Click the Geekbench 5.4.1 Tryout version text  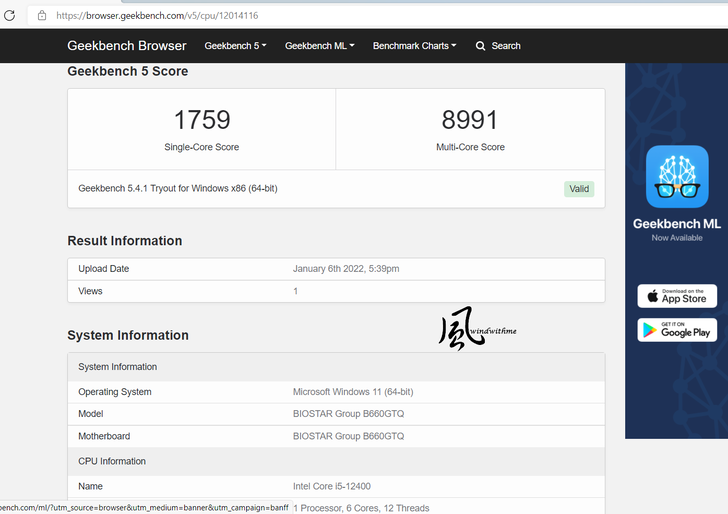178,188
